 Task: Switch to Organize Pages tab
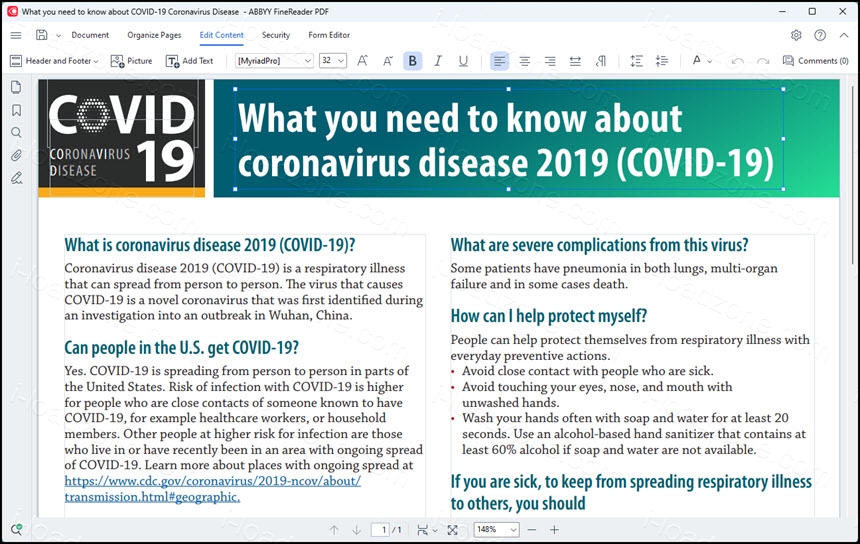point(154,35)
